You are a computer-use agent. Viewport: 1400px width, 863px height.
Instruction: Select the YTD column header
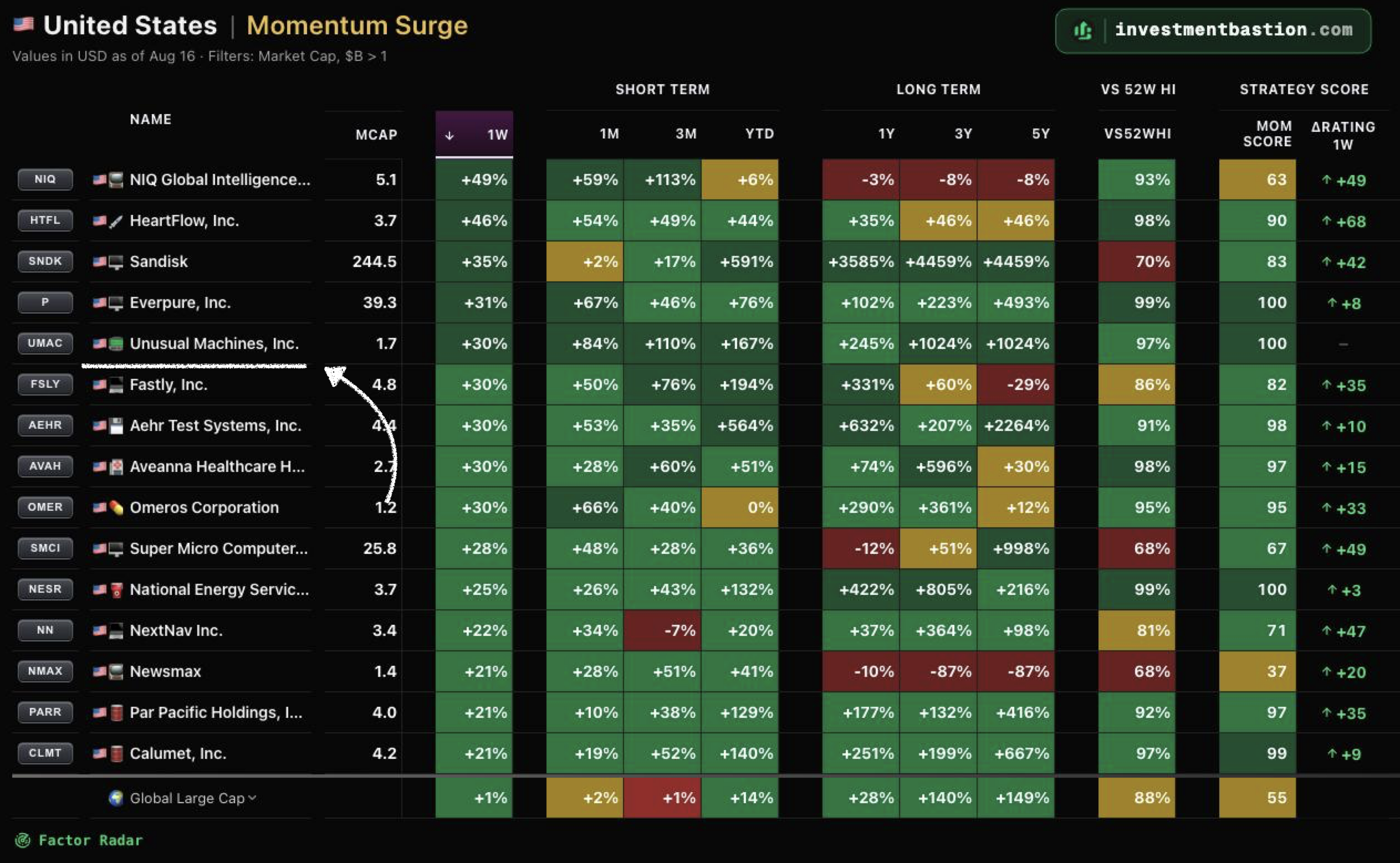click(759, 133)
